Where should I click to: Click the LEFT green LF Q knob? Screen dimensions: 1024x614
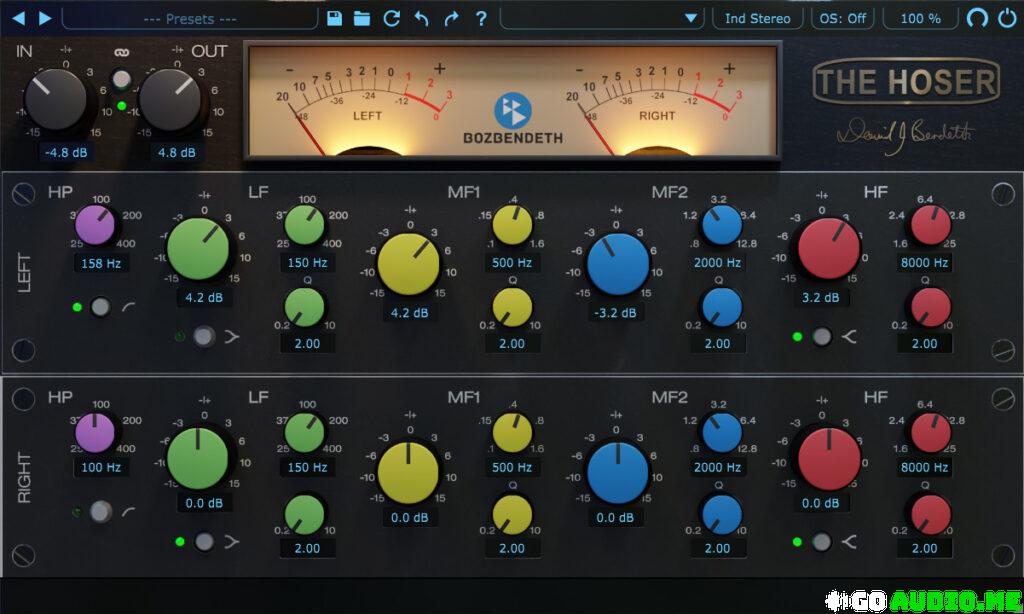[304, 306]
